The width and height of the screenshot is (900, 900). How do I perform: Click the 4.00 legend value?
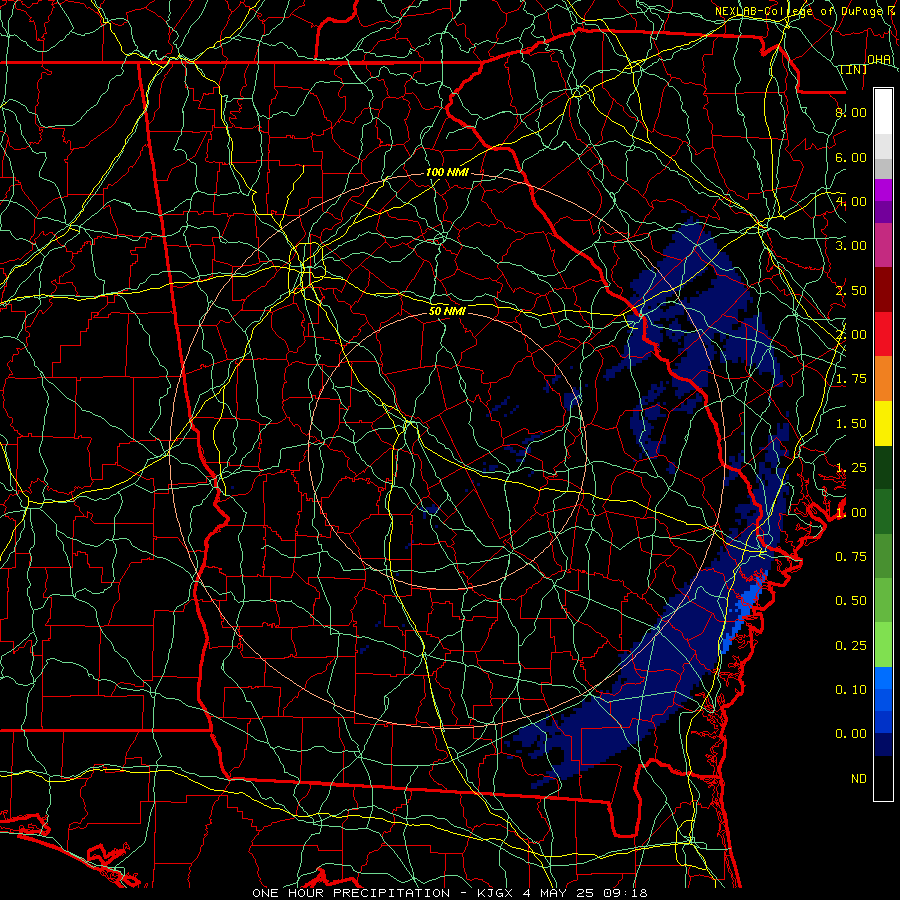[x=851, y=201]
